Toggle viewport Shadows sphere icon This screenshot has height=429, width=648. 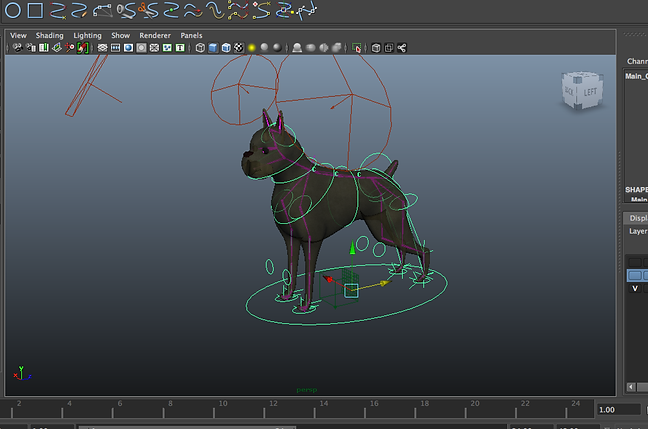click(x=264, y=48)
